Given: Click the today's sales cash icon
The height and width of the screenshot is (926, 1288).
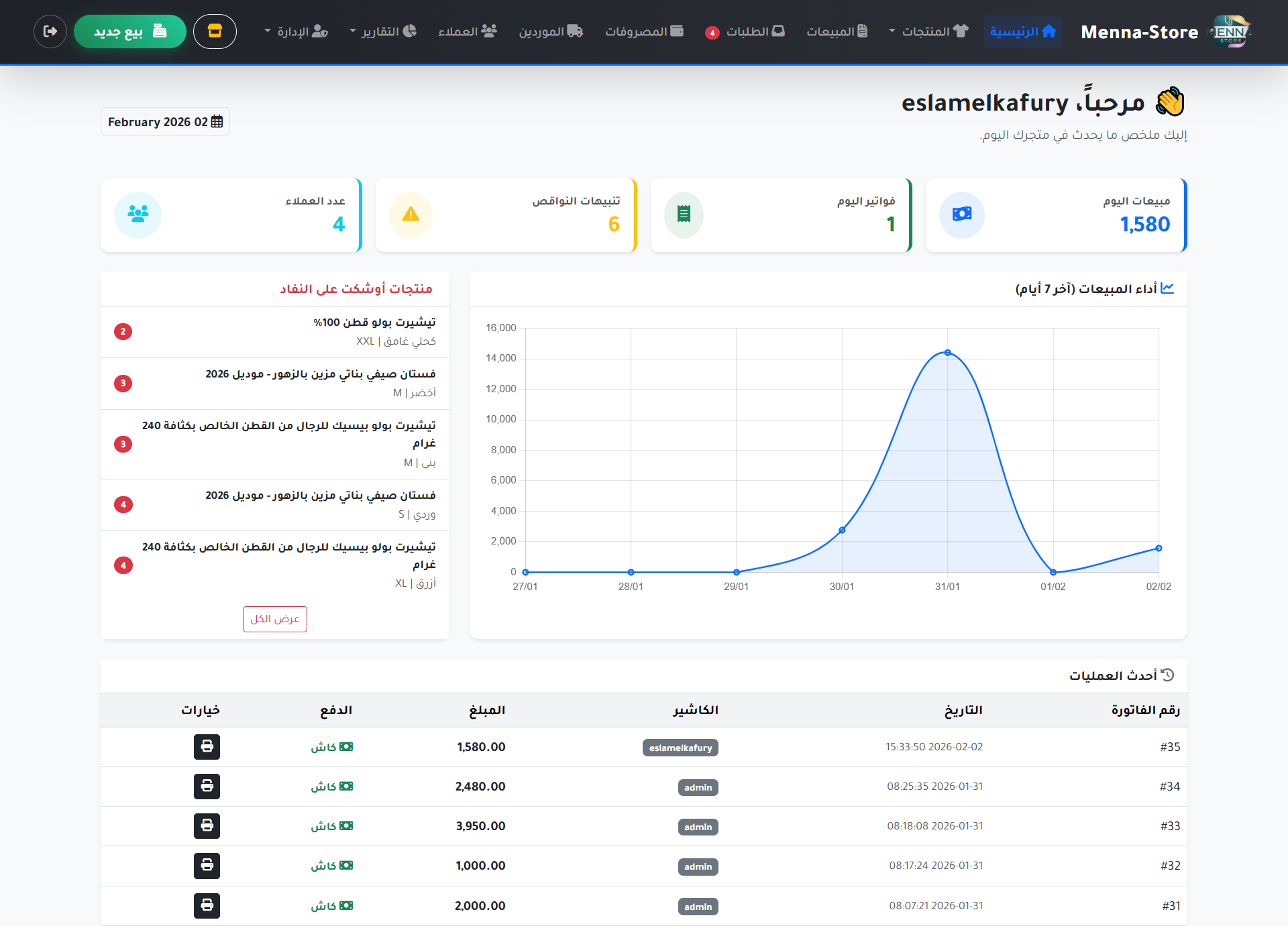Looking at the screenshot, I should pos(961,215).
